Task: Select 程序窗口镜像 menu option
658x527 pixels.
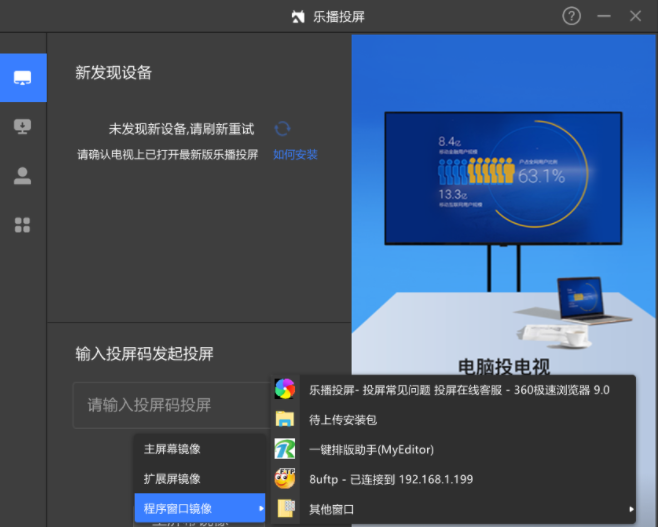Action: [200, 508]
